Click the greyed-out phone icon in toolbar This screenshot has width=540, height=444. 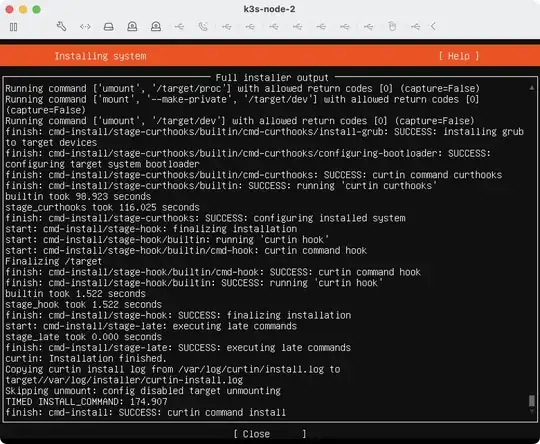[x=203, y=27]
